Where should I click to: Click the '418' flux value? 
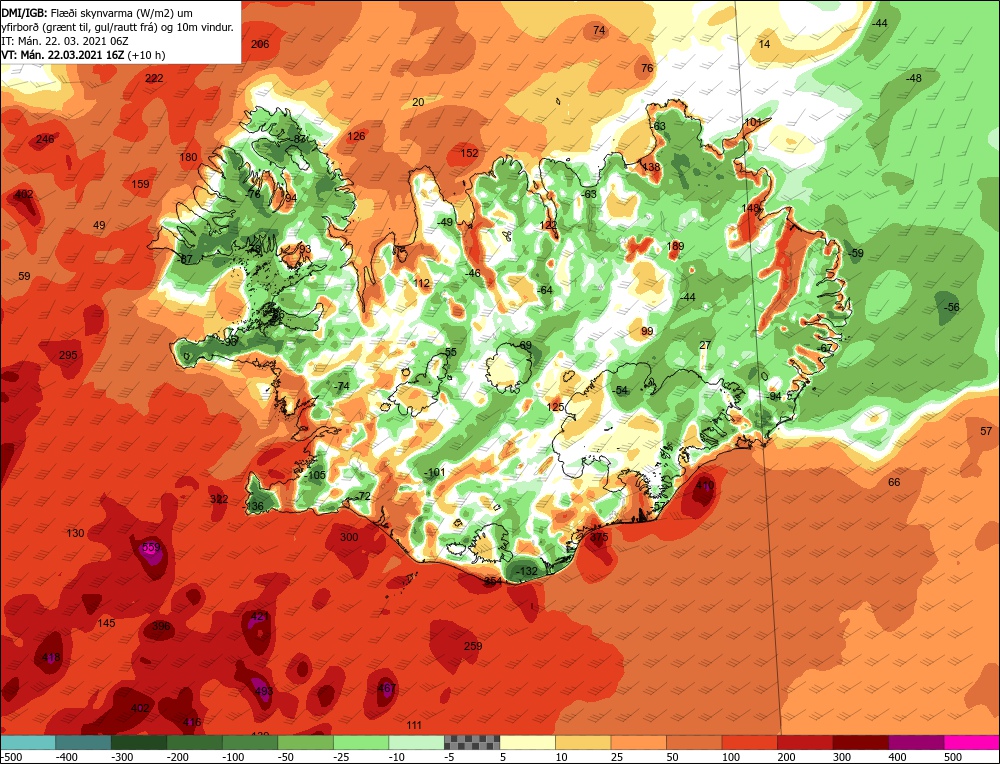[x=51, y=657]
